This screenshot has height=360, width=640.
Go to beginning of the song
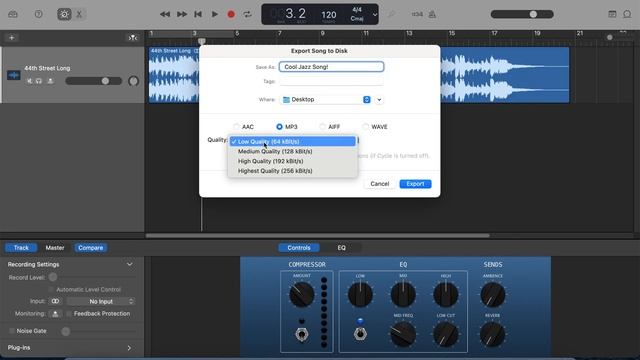(198, 14)
